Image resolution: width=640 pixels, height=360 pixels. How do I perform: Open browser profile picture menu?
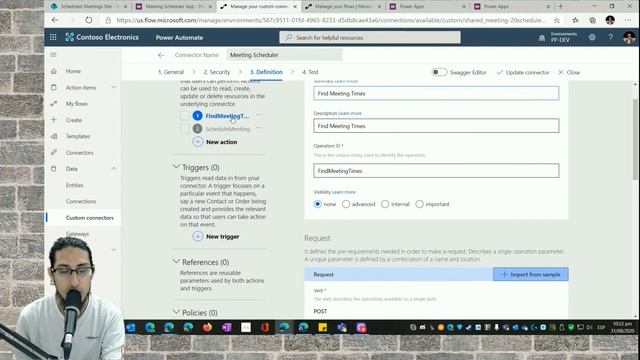pos(610,20)
